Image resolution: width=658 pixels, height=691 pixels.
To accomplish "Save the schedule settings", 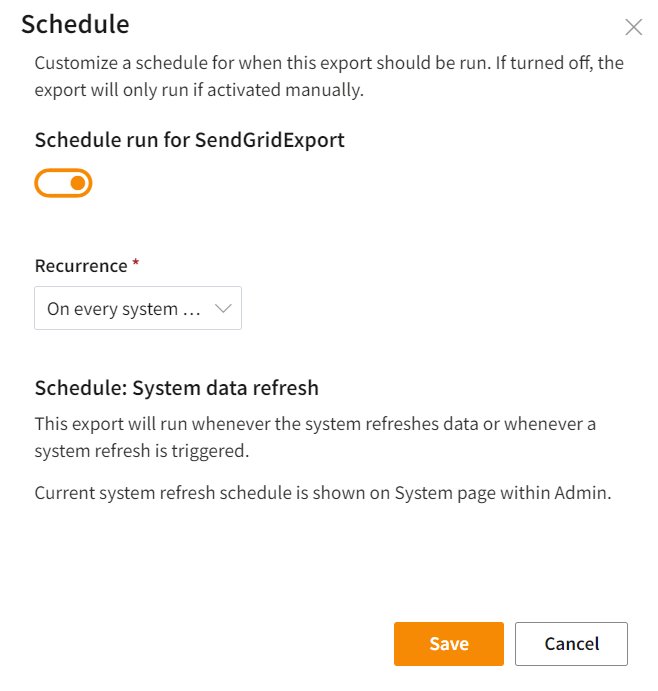I will pyautogui.click(x=449, y=644).
